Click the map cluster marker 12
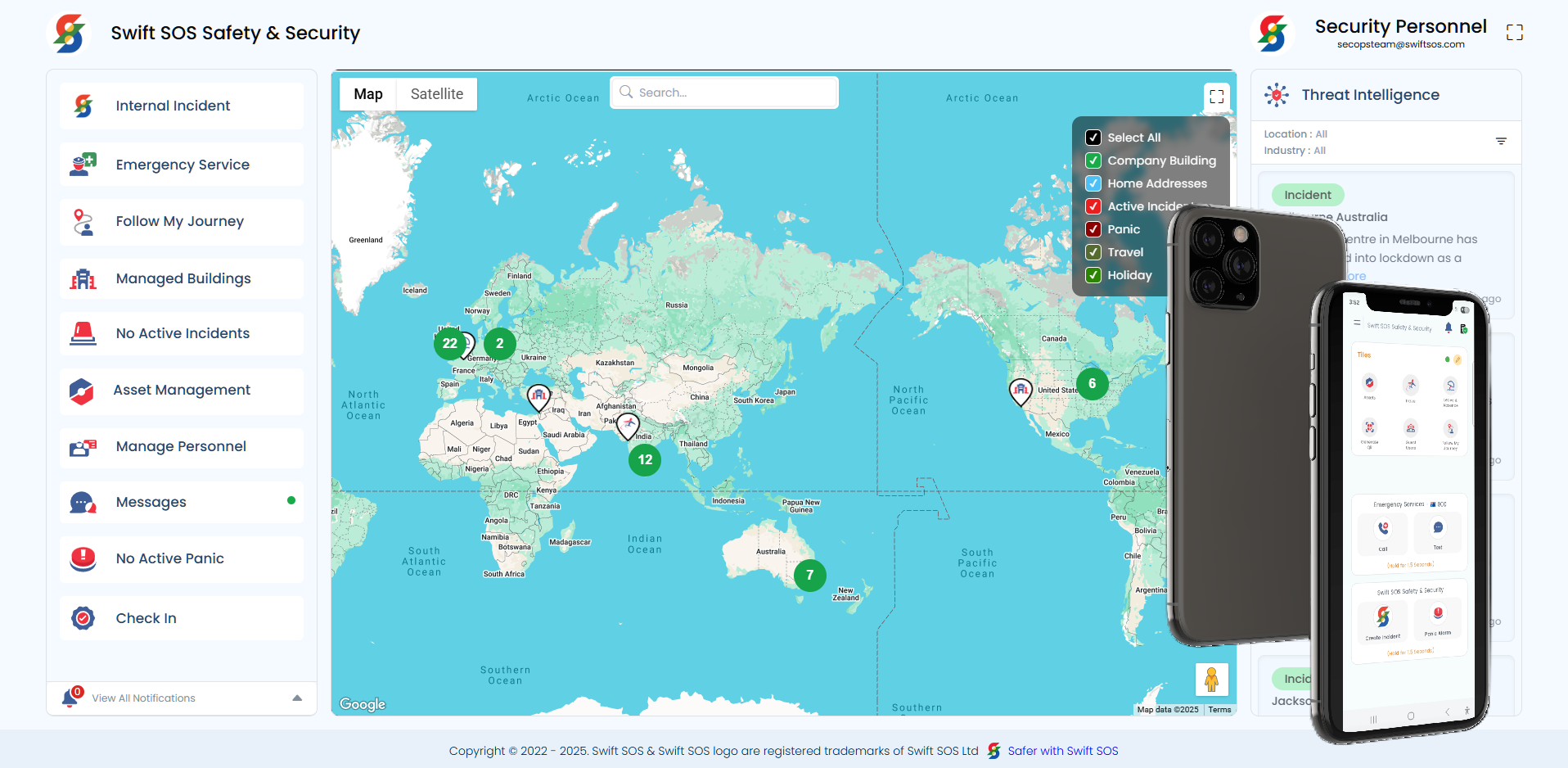Image resolution: width=1568 pixels, height=768 pixels. [645, 460]
